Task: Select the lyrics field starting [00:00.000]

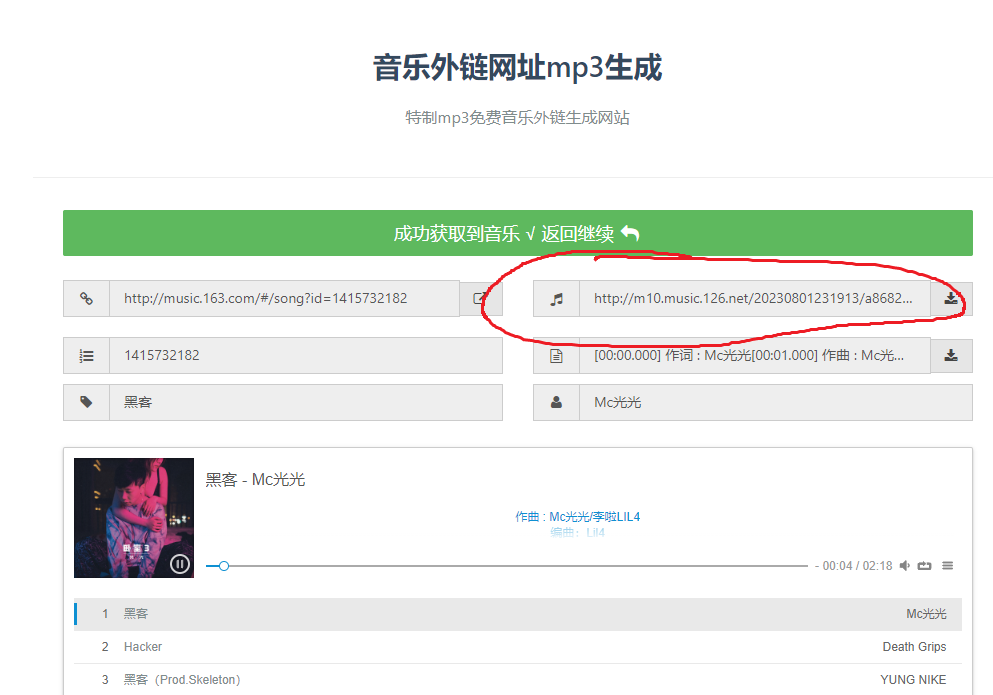Action: 754,355
